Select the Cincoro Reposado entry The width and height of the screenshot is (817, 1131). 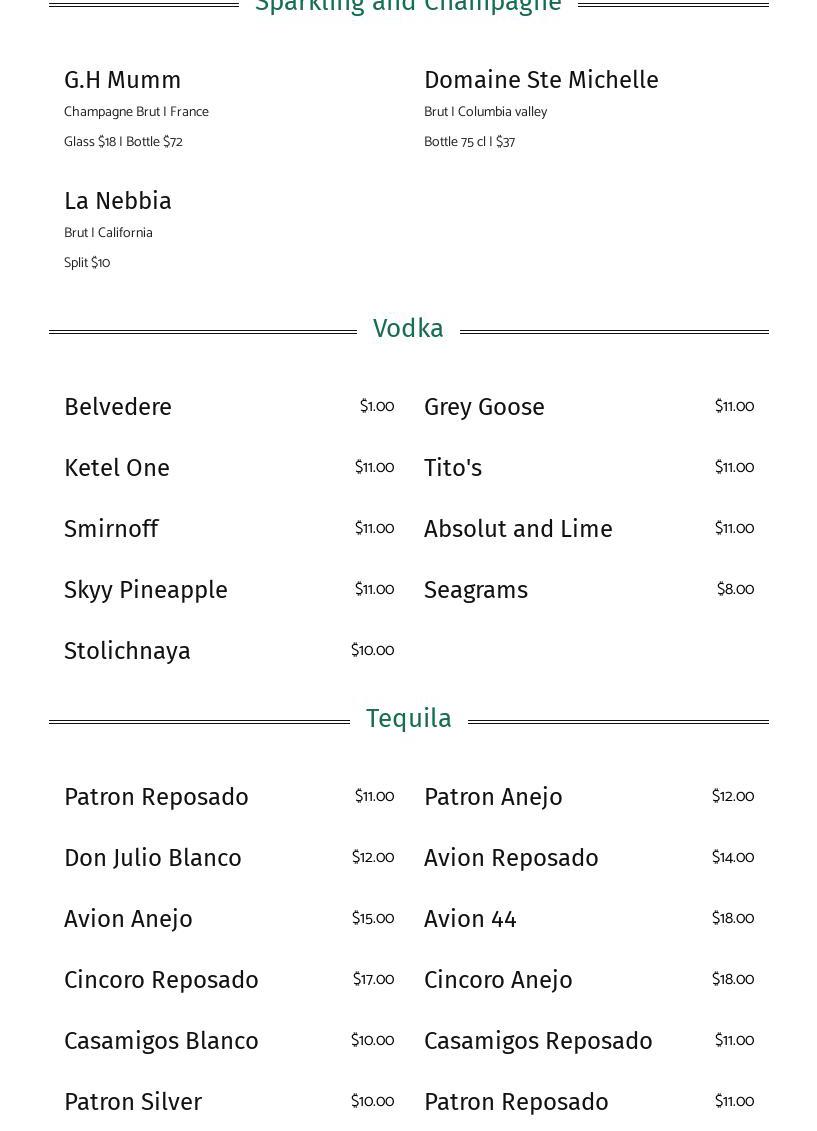pos(161,980)
